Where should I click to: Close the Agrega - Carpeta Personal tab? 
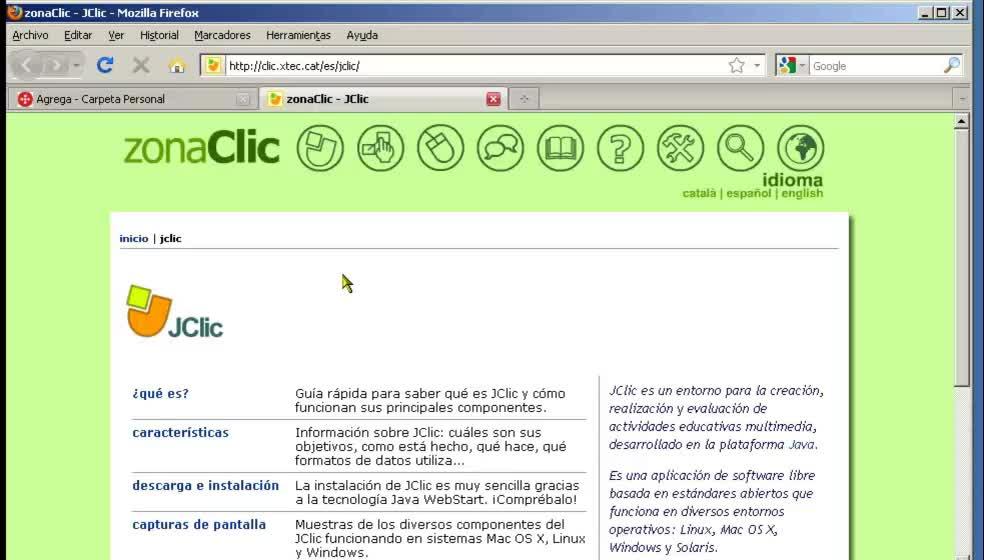[243, 99]
